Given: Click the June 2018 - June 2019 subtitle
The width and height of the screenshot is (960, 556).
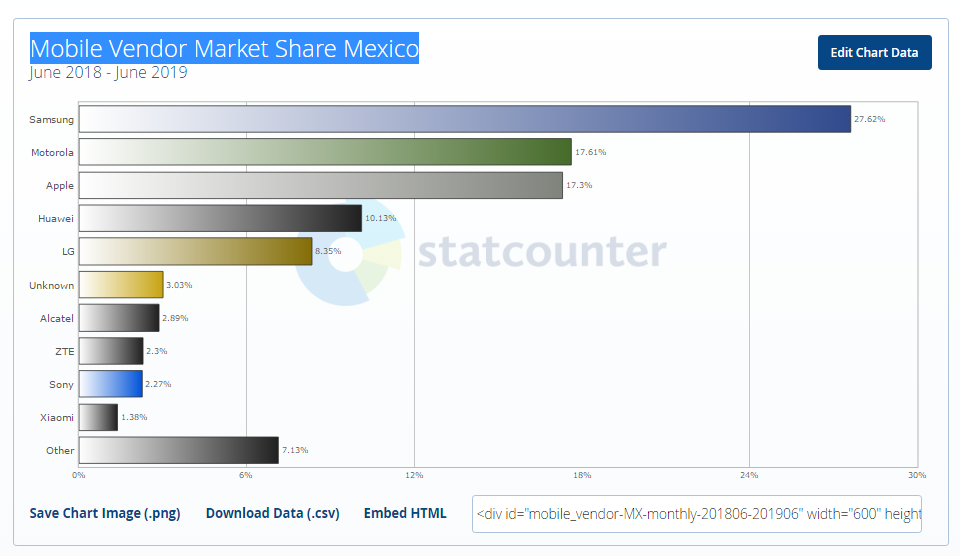Looking at the screenshot, I should tap(108, 73).
